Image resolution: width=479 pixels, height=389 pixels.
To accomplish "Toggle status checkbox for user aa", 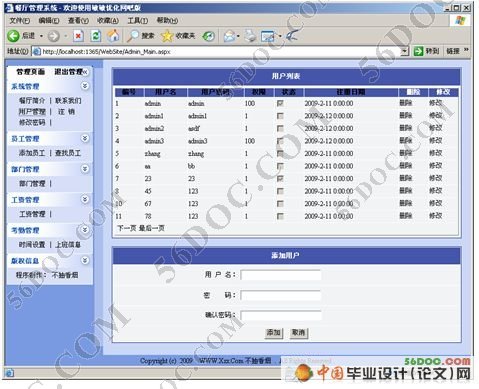I will (280, 166).
